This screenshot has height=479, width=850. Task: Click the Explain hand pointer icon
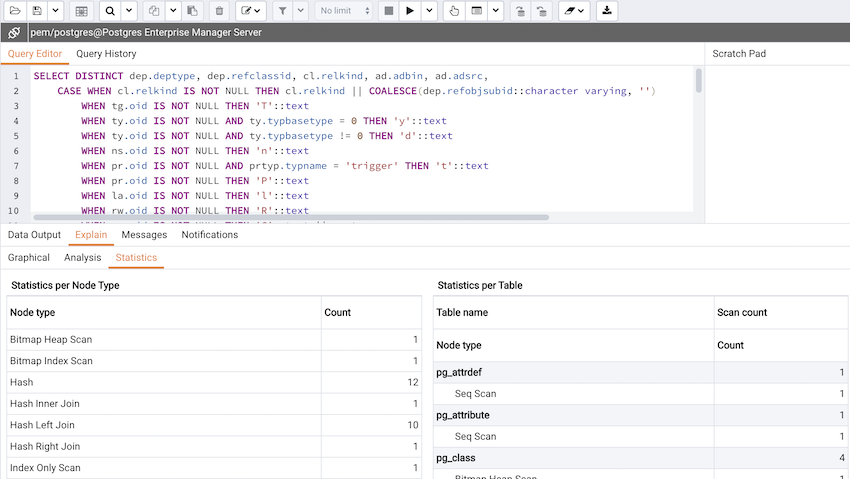click(454, 11)
